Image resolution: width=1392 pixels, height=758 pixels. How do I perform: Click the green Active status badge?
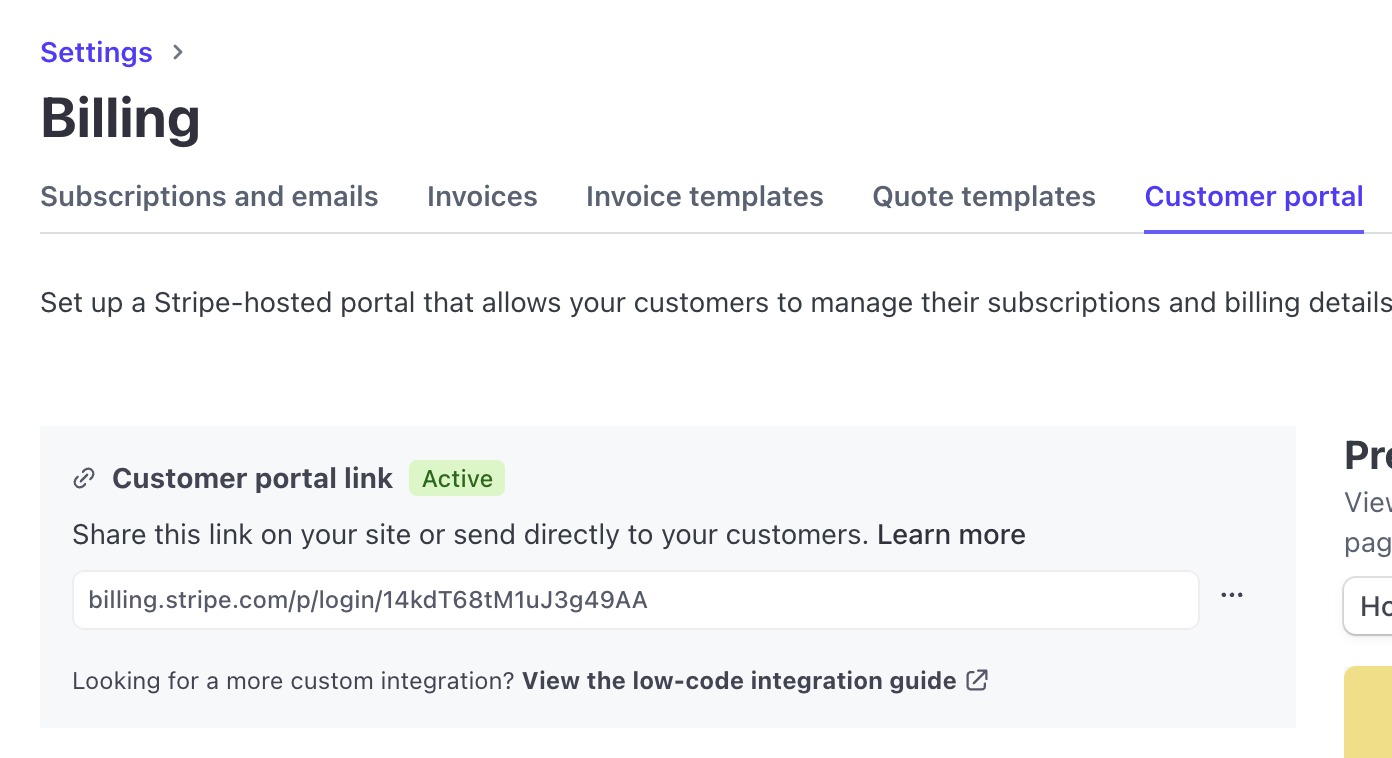457,479
